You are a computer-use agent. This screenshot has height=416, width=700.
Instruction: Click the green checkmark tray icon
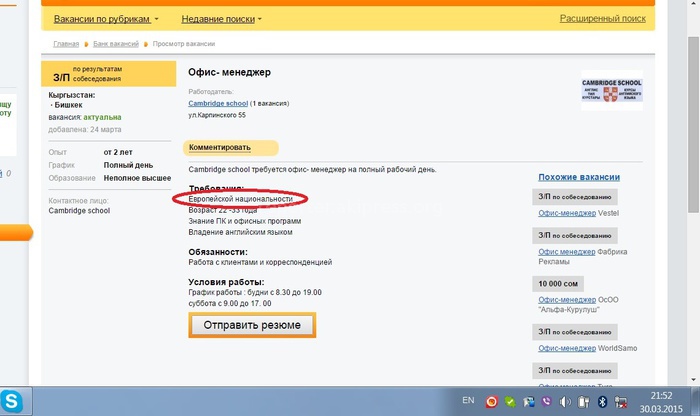click(510, 402)
